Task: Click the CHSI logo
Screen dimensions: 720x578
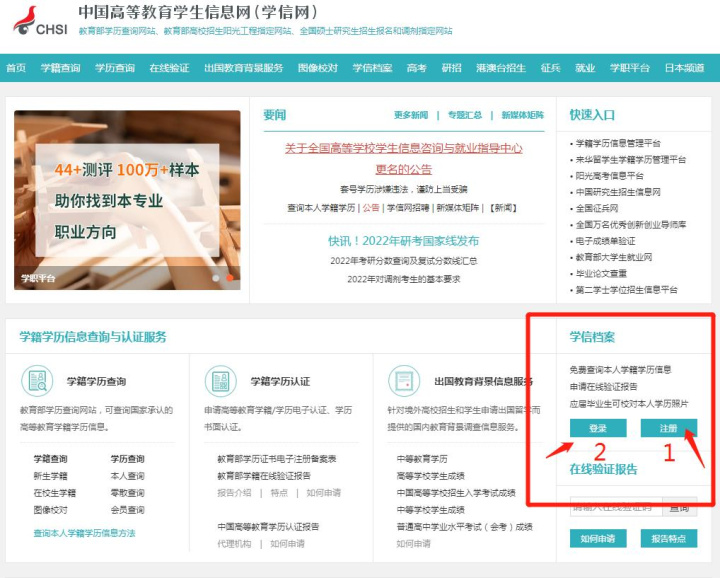Action: 40,21
